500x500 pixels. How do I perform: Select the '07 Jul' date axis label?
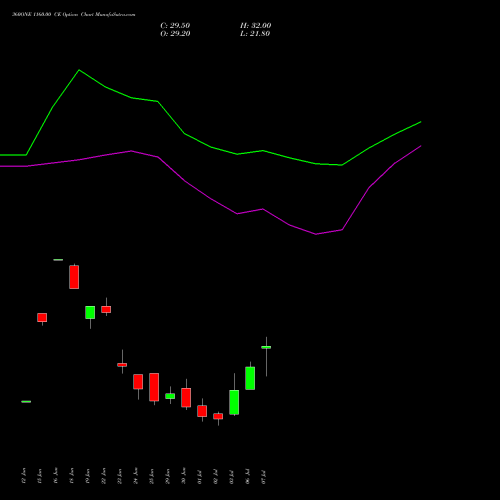263,477
